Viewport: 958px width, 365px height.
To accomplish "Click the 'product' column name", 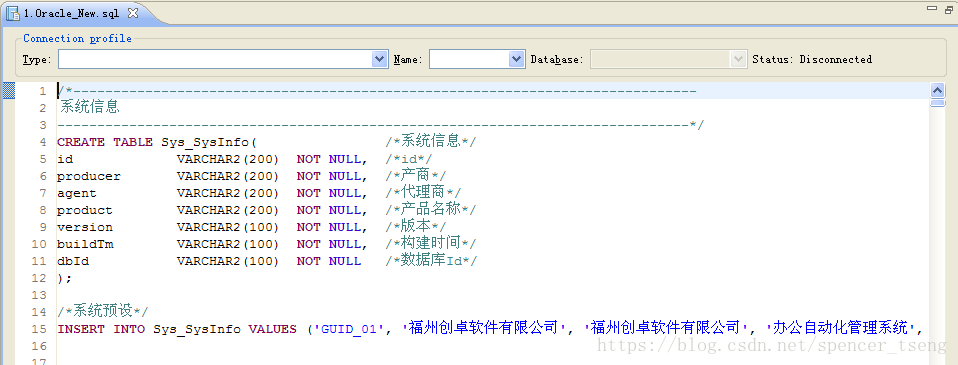I will [84, 210].
